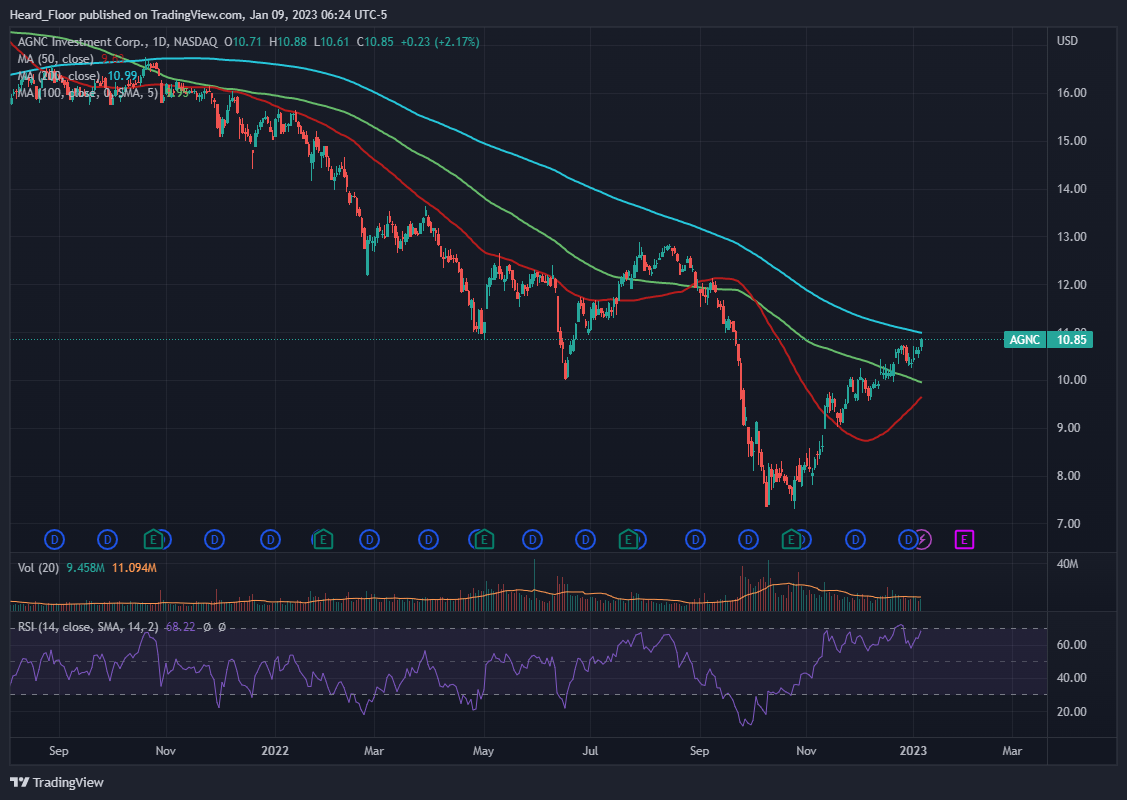Click the dividend marker just before 2022 label
The height and width of the screenshot is (800, 1127).
tap(270, 539)
